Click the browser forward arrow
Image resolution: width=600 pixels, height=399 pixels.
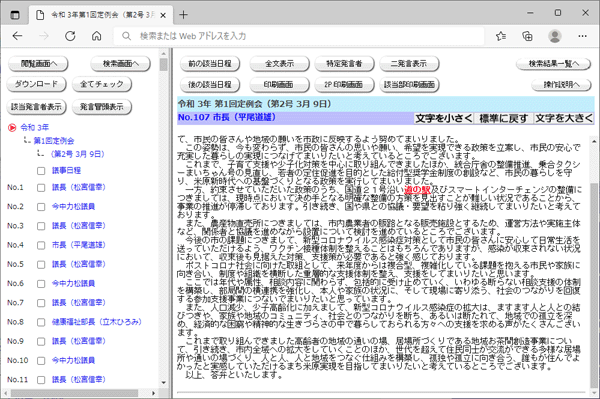coord(44,36)
